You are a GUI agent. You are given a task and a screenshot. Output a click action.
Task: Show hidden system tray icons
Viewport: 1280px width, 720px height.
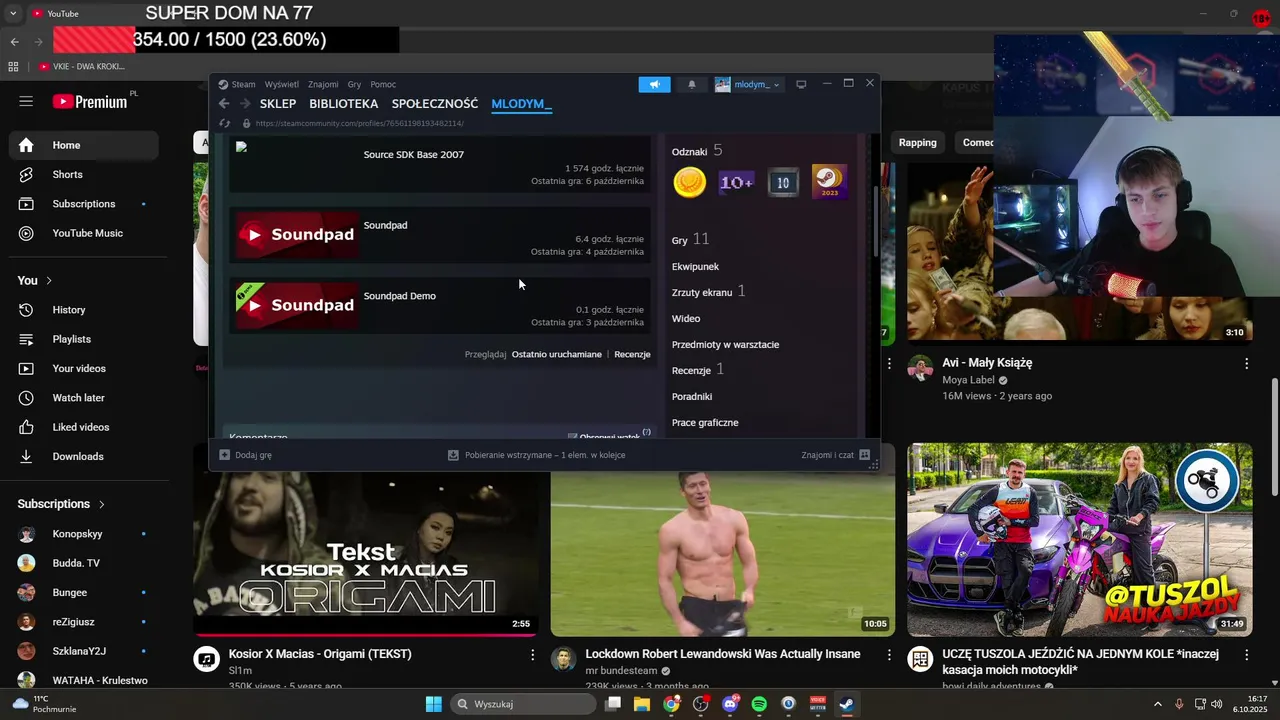click(x=1158, y=704)
